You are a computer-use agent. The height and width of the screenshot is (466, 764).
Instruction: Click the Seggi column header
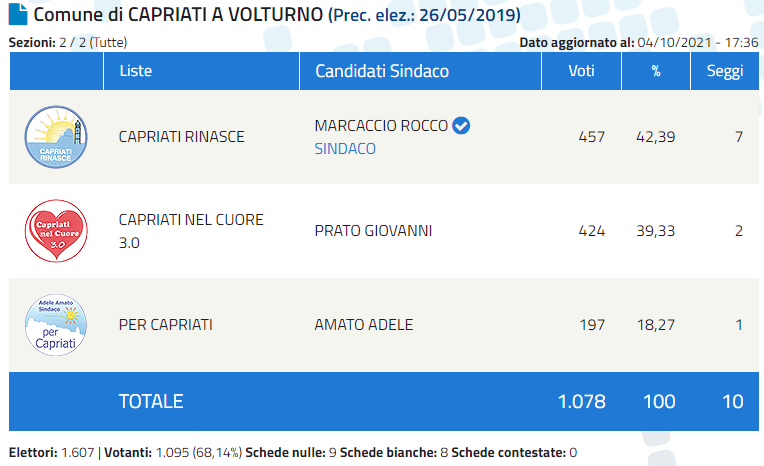coord(724,71)
